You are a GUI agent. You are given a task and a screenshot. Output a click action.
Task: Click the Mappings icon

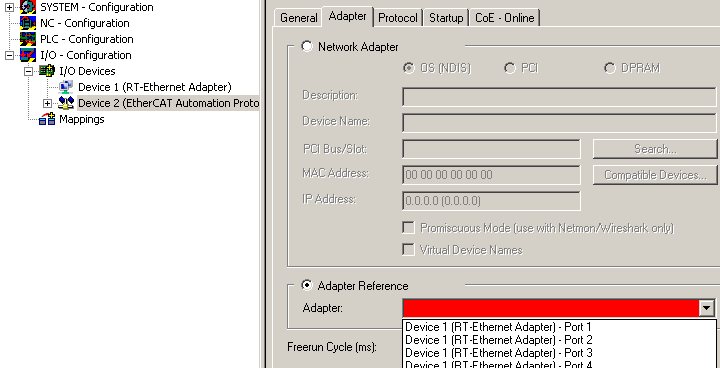[x=47, y=119]
